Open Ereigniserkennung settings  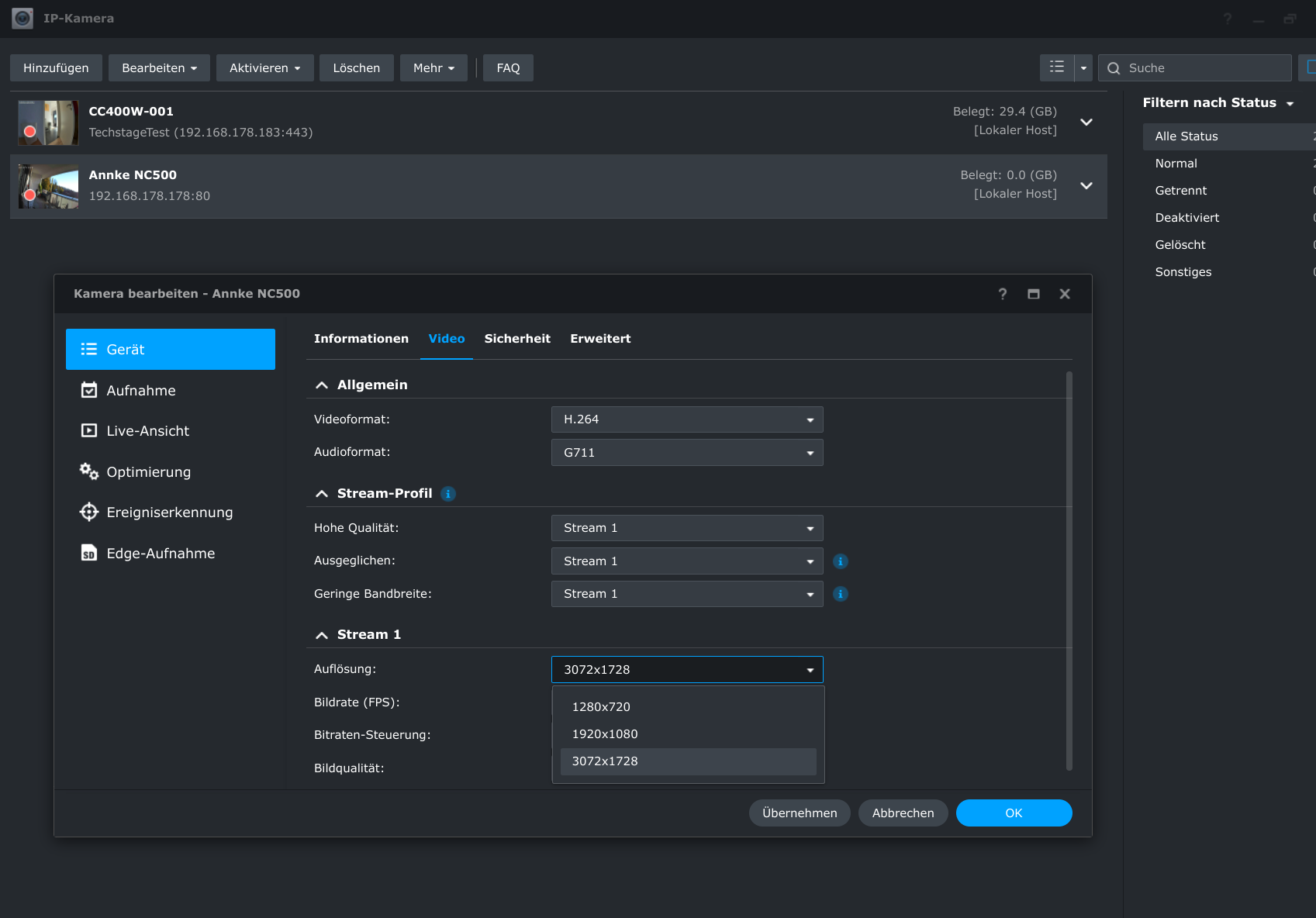coord(171,512)
